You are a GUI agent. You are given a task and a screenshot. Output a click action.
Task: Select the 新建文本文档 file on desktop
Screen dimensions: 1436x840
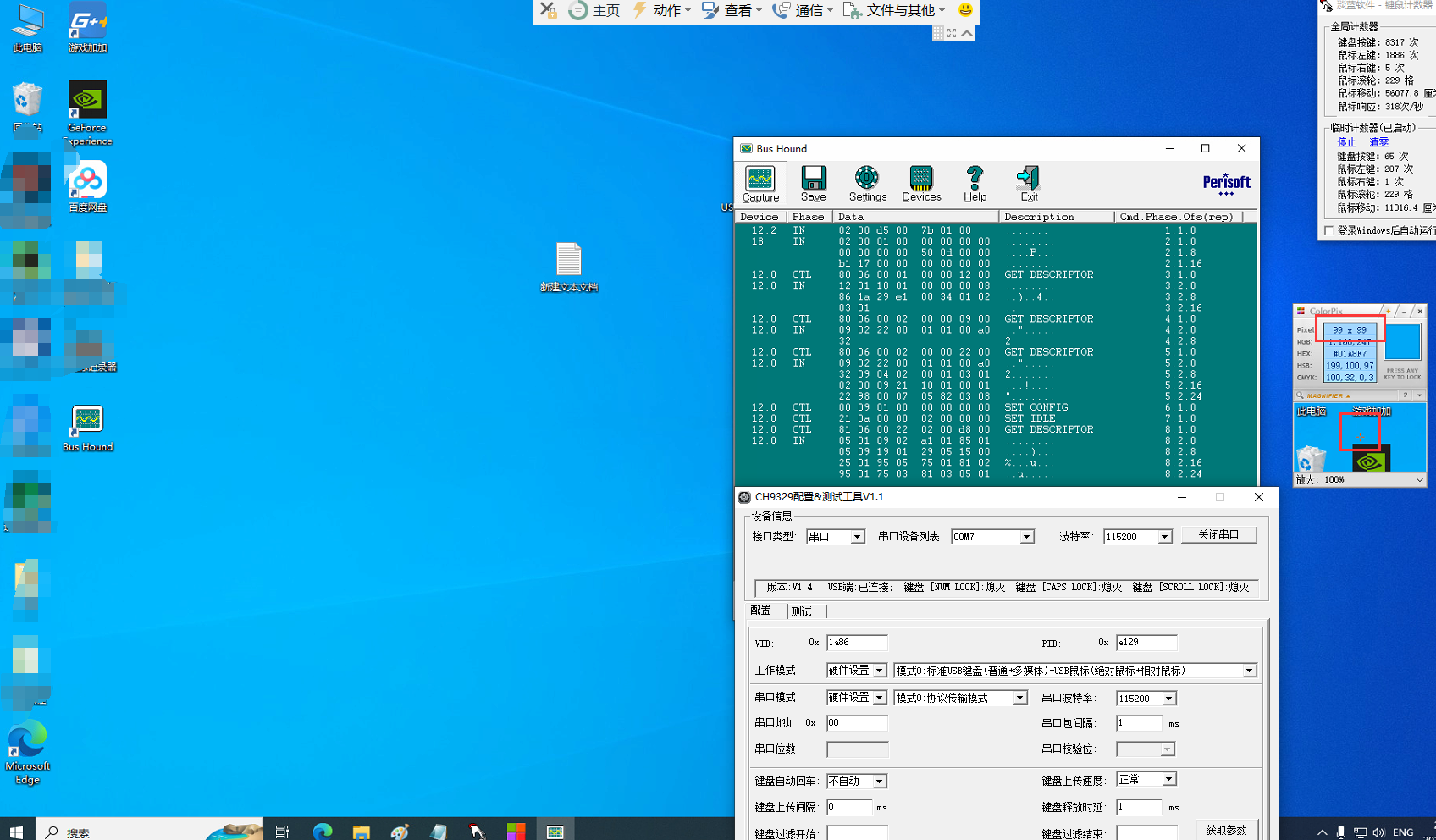[569, 267]
